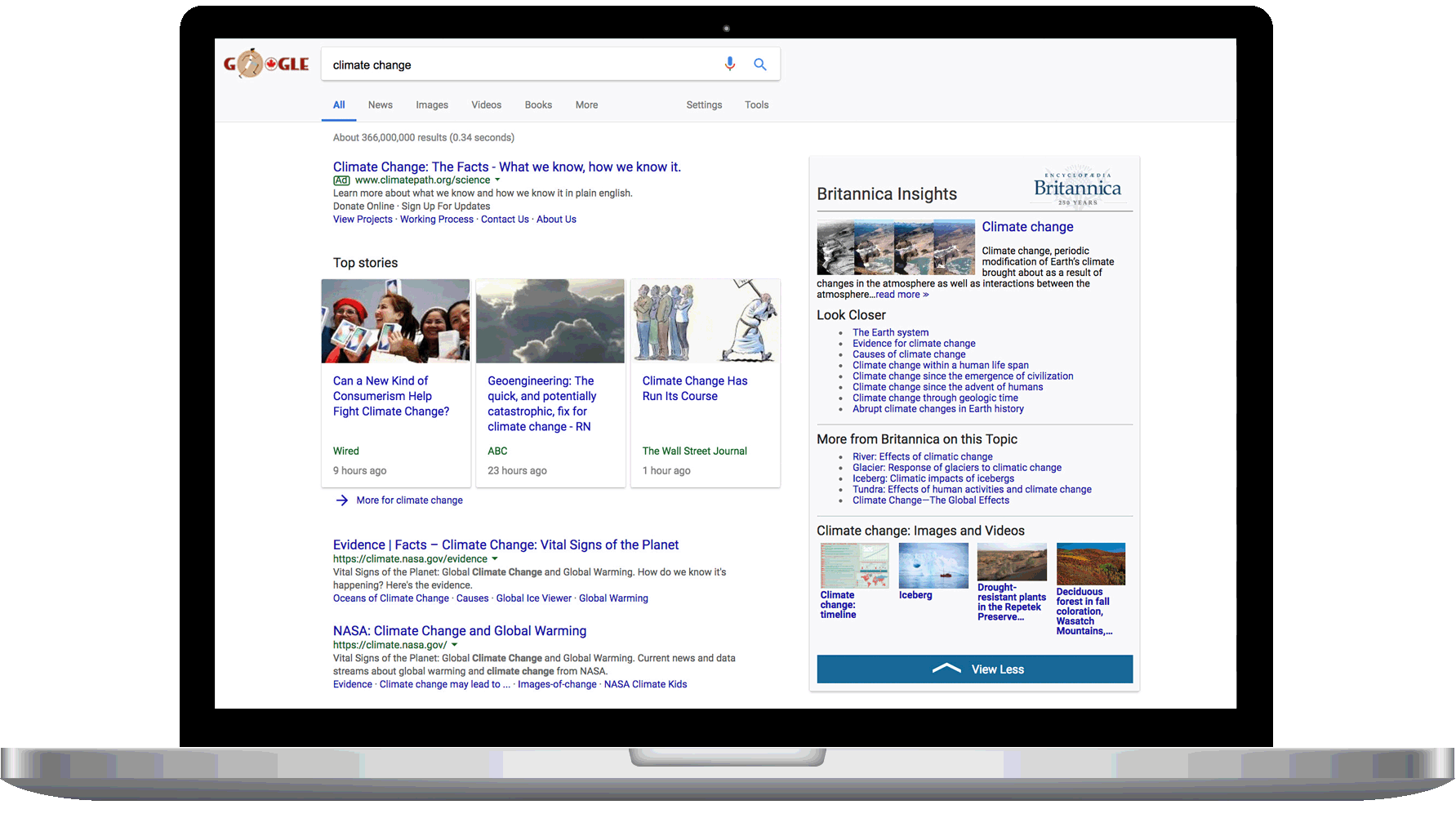
Task: Open Iceberg: Climatic impacts of icebergs link
Action: pyautogui.click(x=933, y=478)
